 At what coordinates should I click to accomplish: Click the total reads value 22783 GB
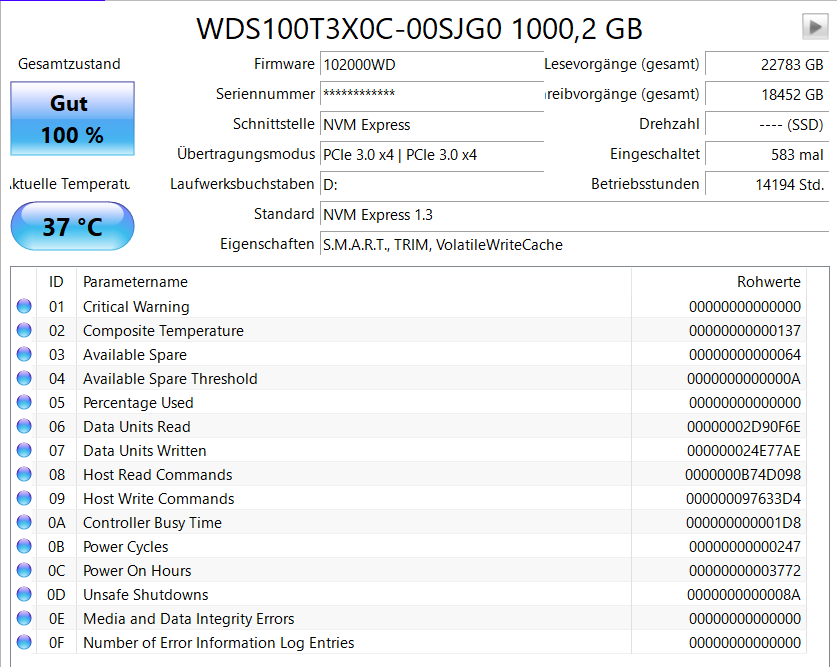click(x=767, y=65)
